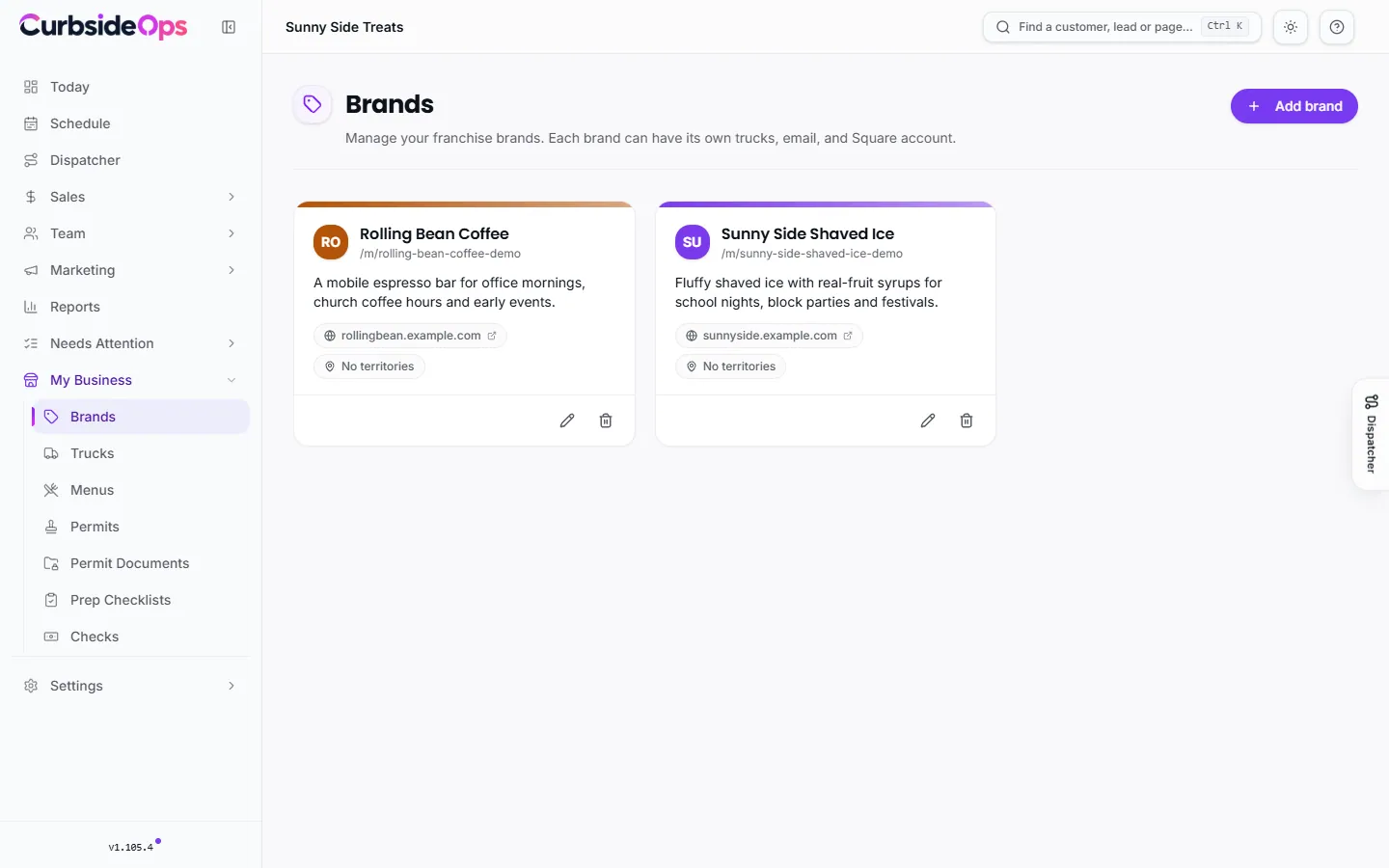This screenshot has height=868, width=1389.
Task: Edit Sunny Side Shaved Ice pencil icon
Action: pyautogui.click(x=928, y=420)
